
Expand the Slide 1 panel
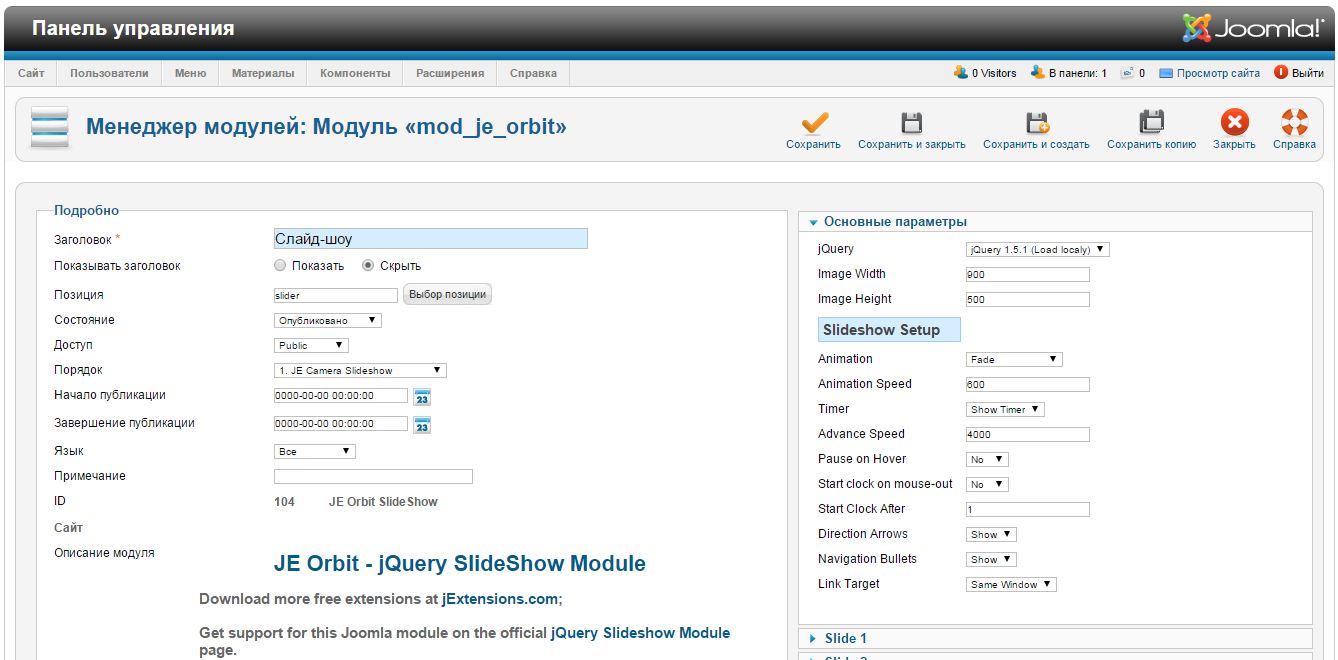1055,638
